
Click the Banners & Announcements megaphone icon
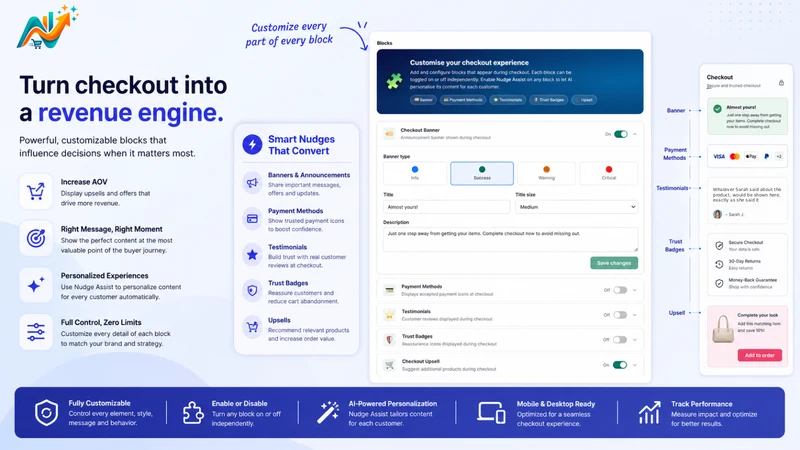252,183
